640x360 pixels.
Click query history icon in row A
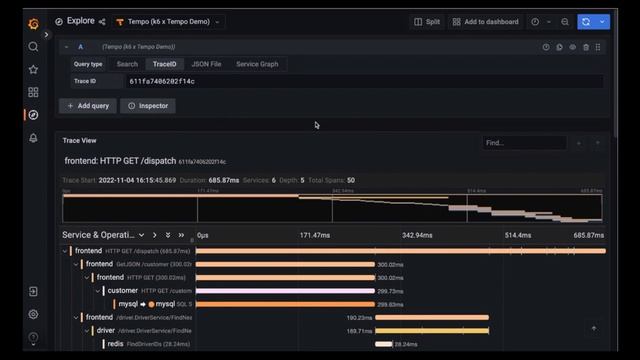[x=546, y=47]
